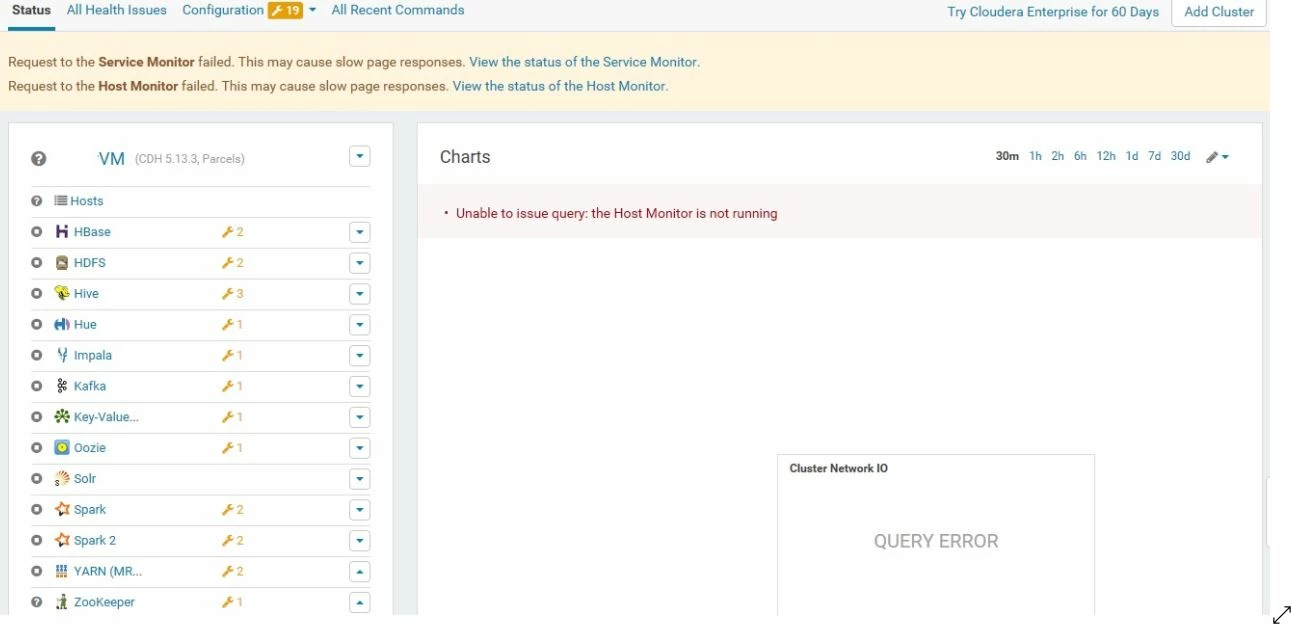Open the Charts pencil edit dropdown

(x=1217, y=157)
